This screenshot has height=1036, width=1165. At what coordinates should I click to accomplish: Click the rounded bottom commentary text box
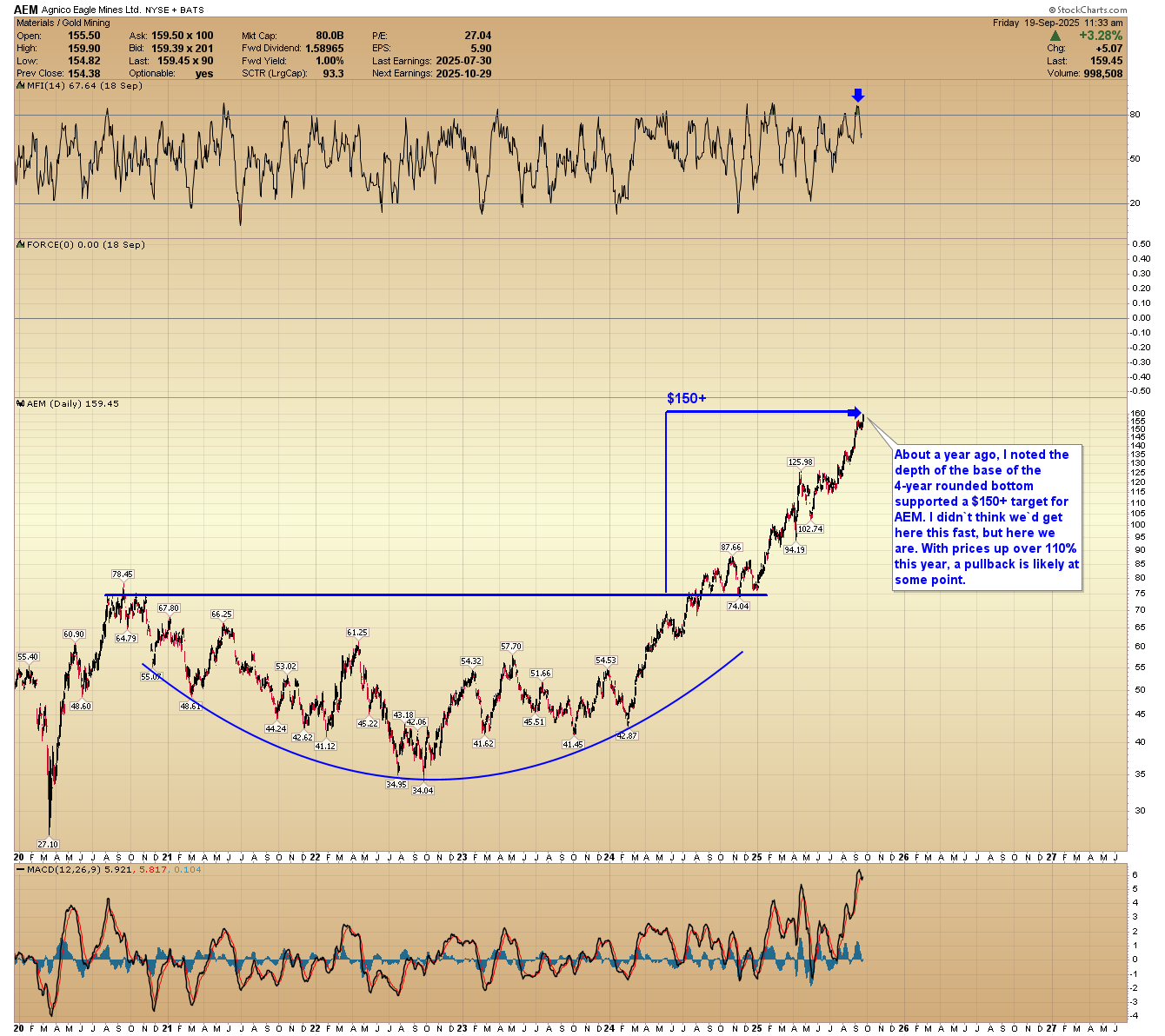[988, 518]
